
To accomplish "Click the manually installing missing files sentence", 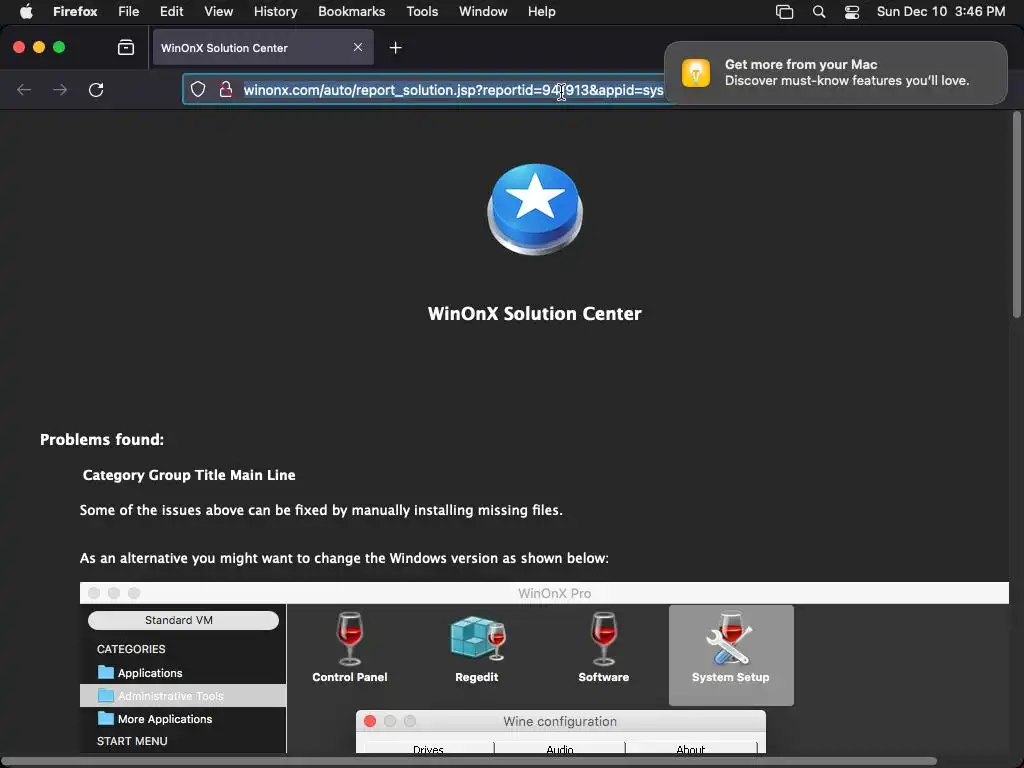I will click(x=321, y=510).
